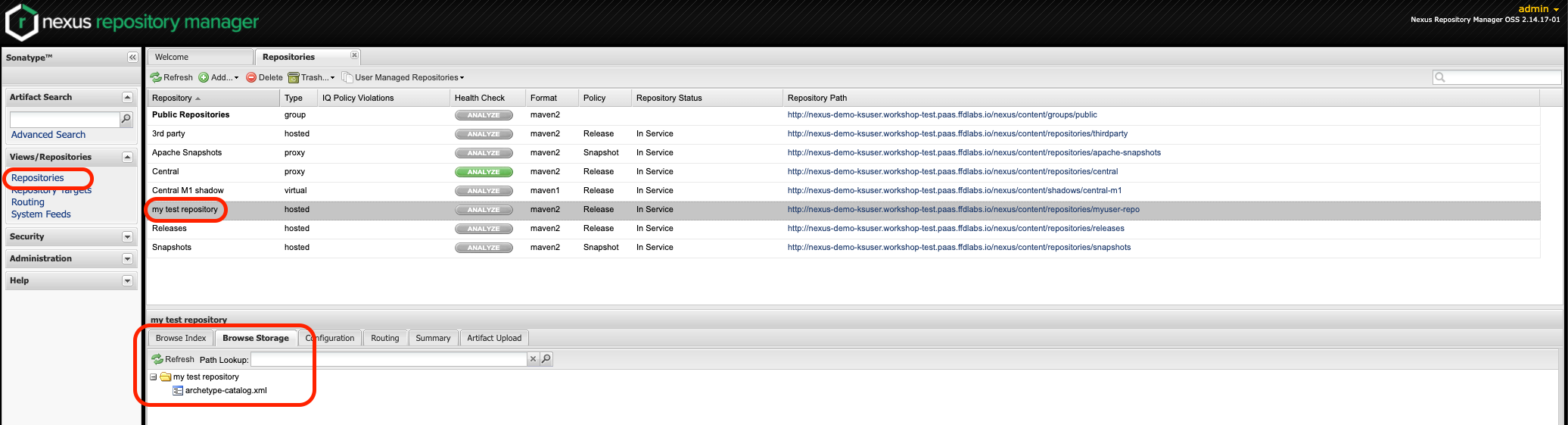The width and height of the screenshot is (1568, 425).
Task: Click Analyze button for 3rd party
Action: (x=484, y=134)
